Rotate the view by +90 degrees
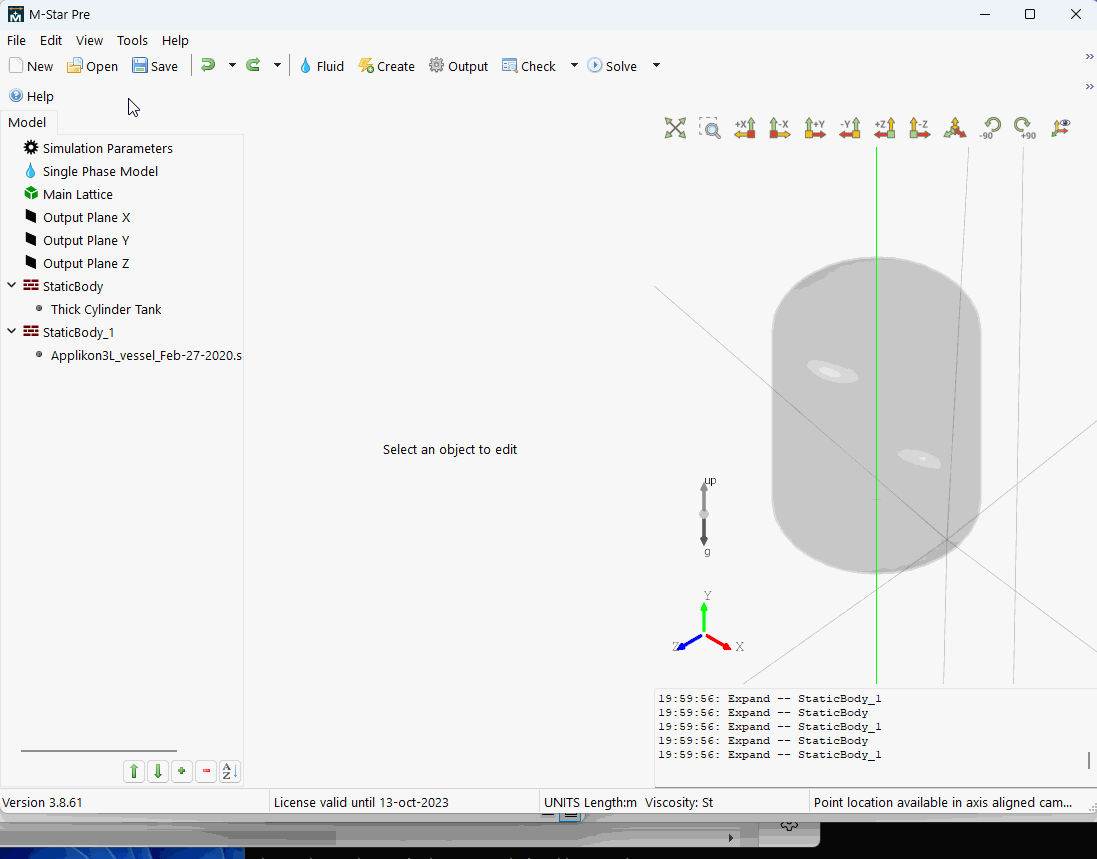Screen dimensions: 1097x859 coord(1025,128)
